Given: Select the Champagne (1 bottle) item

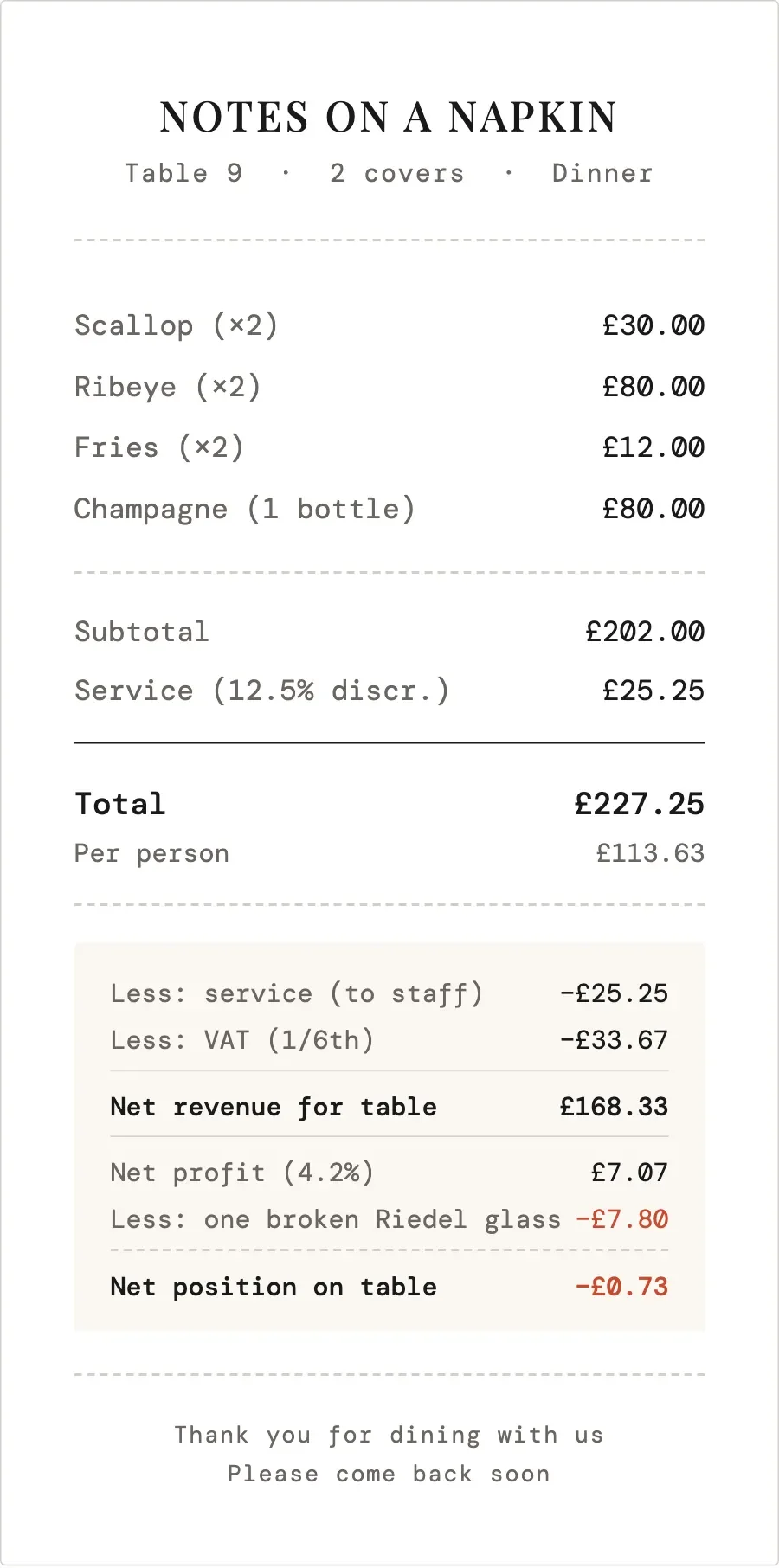Looking at the screenshot, I should coord(244,509).
